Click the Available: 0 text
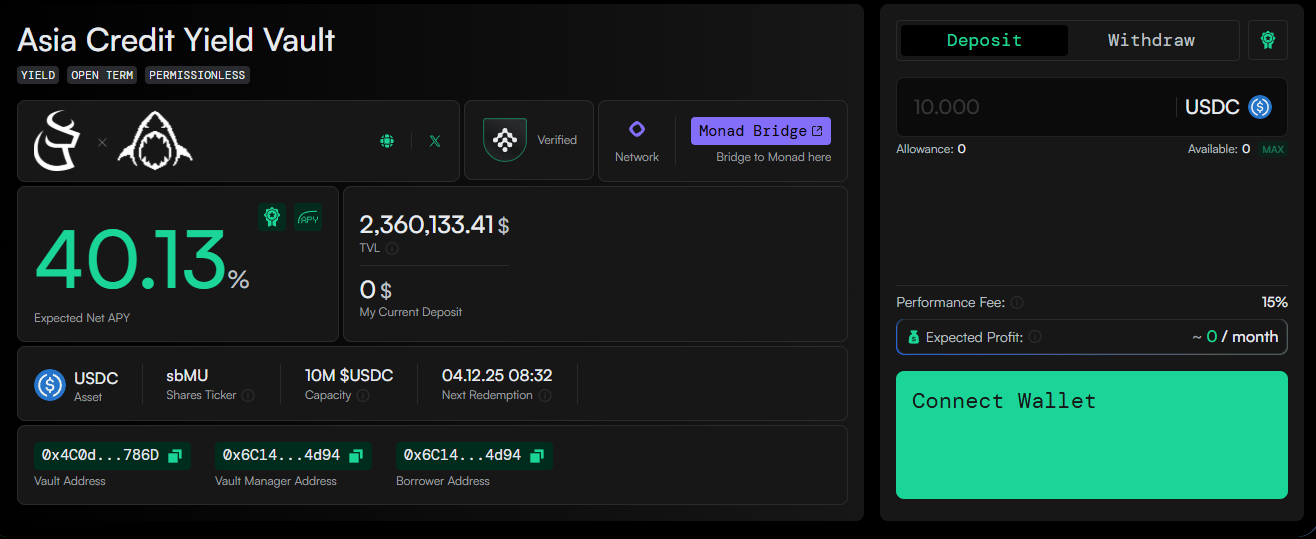Image resolution: width=1316 pixels, height=539 pixels. tap(1218, 149)
